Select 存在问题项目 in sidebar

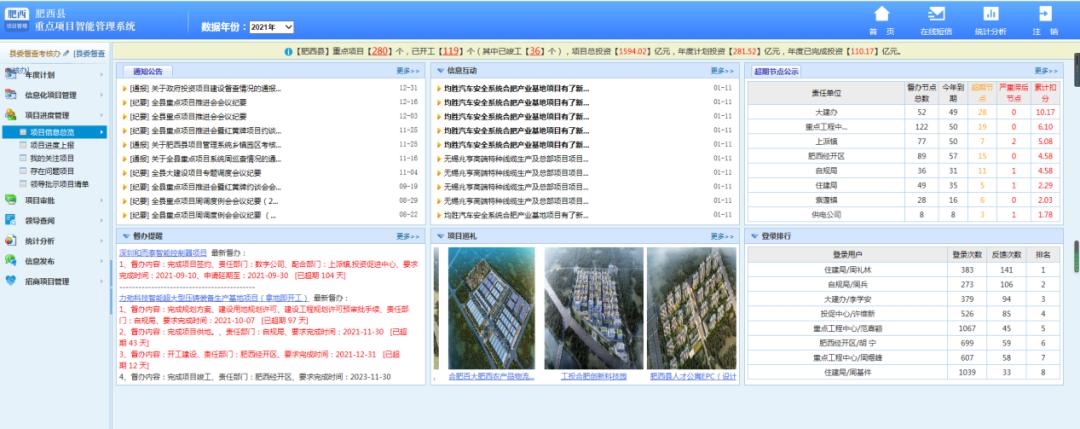pyautogui.click(x=52, y=171)
